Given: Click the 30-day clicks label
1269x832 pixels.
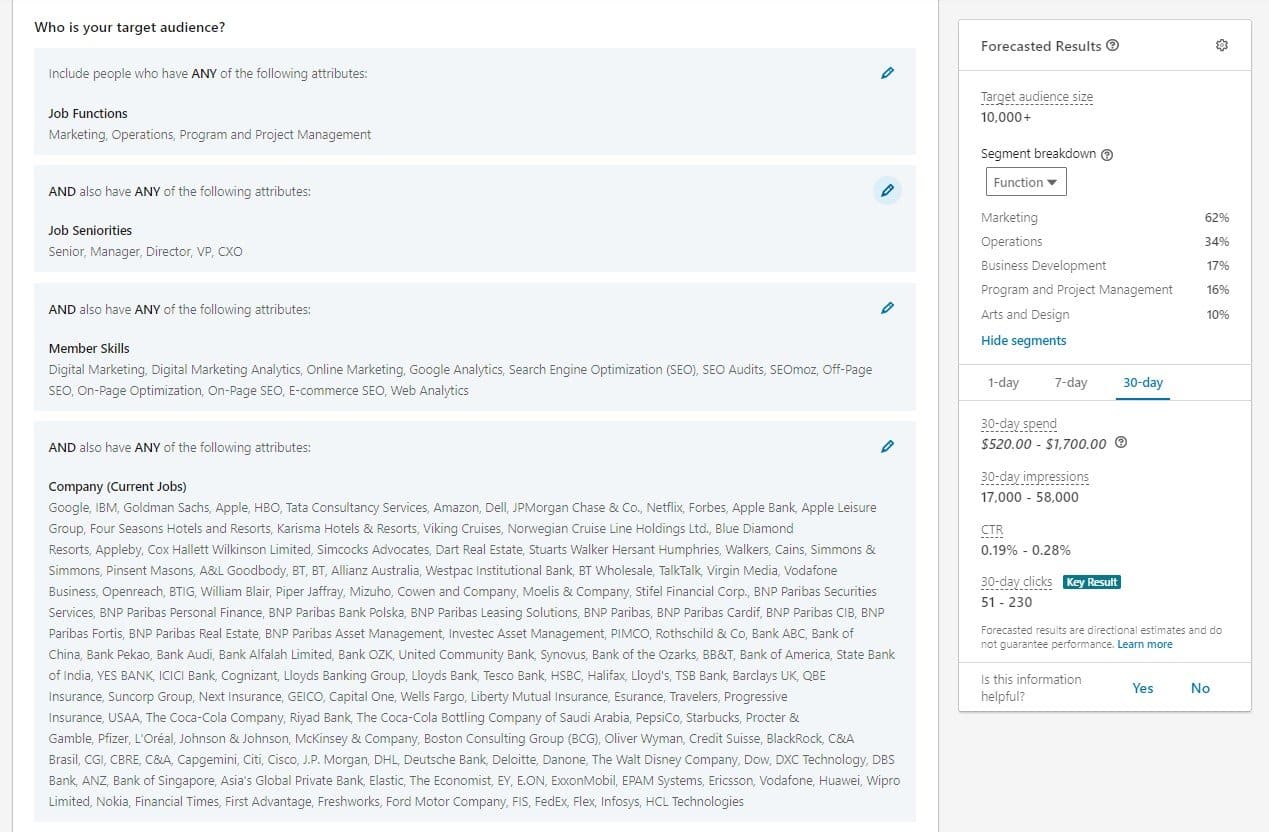Looking at the screenshot, I should (x=1016, y=582).
